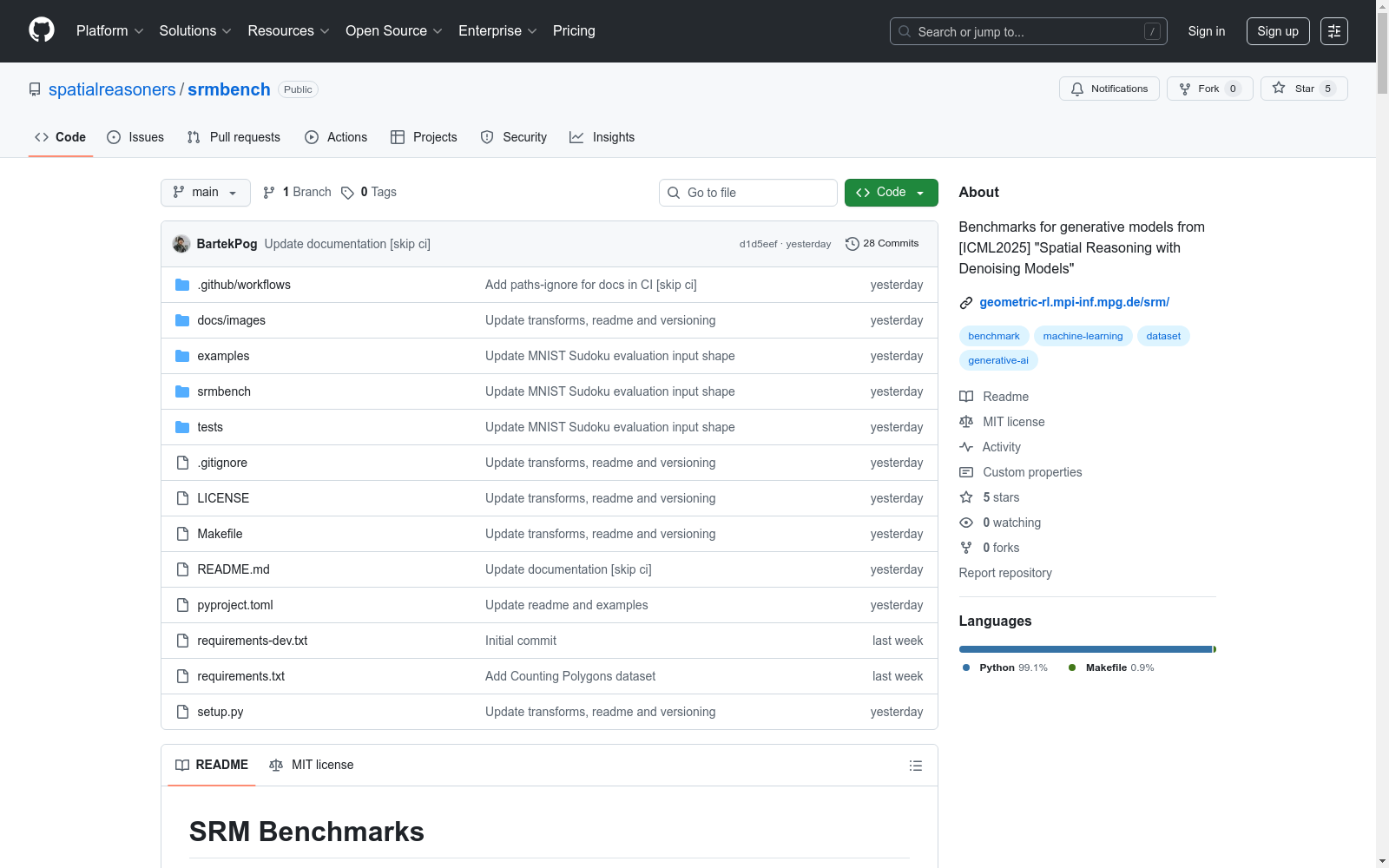Expand the Solutions menu

click(x=195, y=30)
